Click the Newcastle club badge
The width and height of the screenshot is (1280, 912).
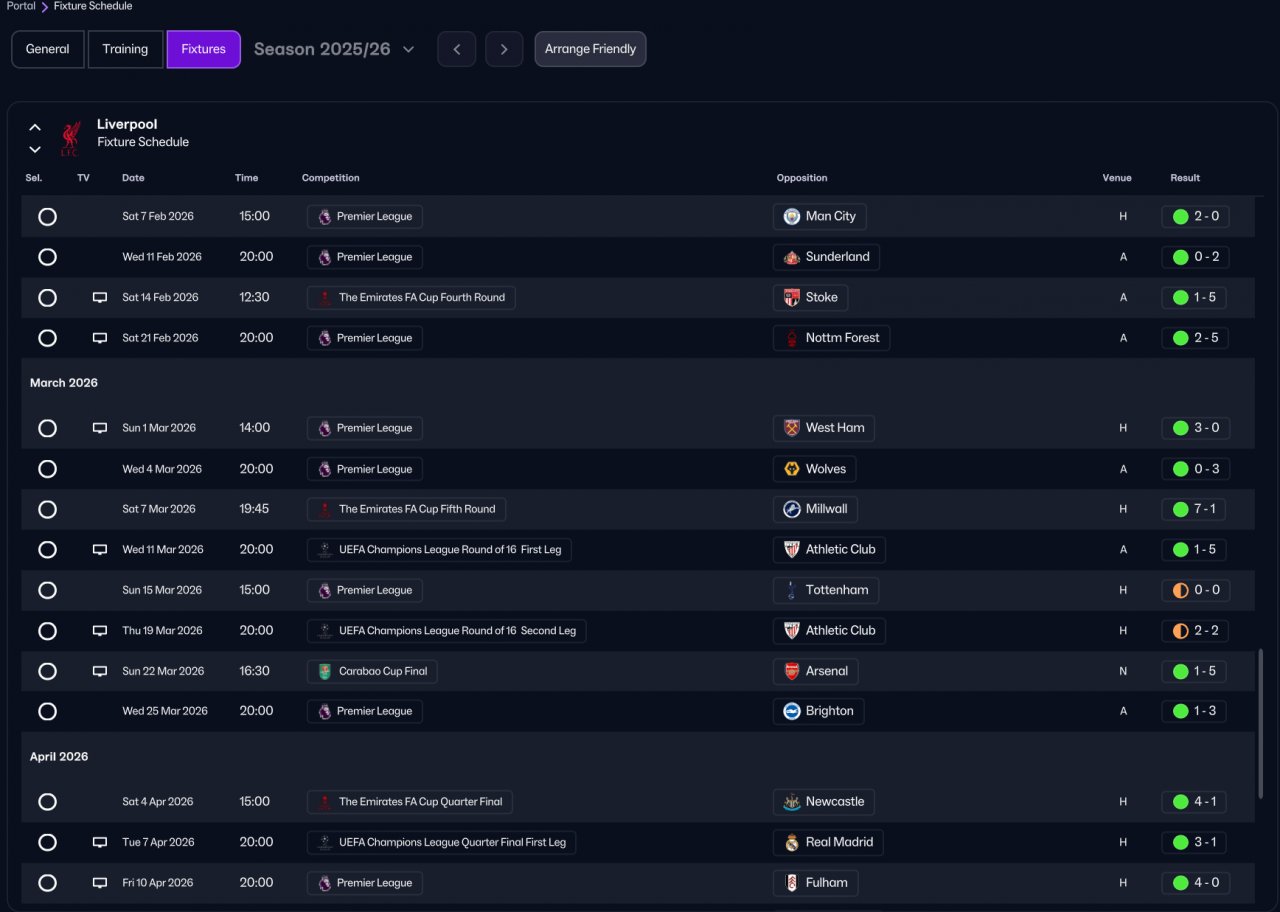792,802
